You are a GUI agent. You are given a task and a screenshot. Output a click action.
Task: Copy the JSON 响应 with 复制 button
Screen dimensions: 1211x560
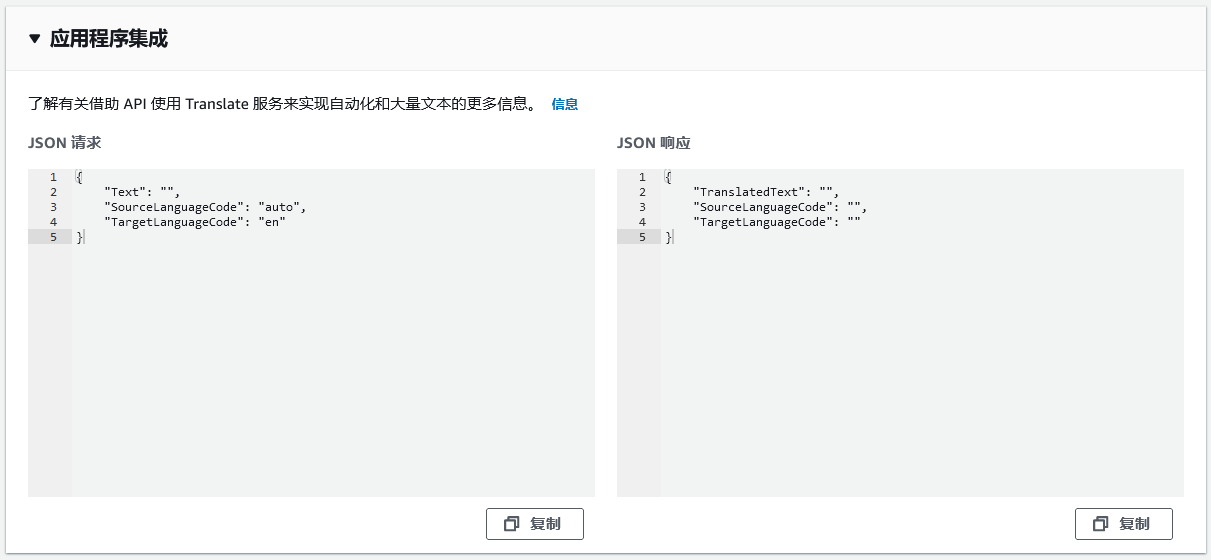click(1124, 524)
